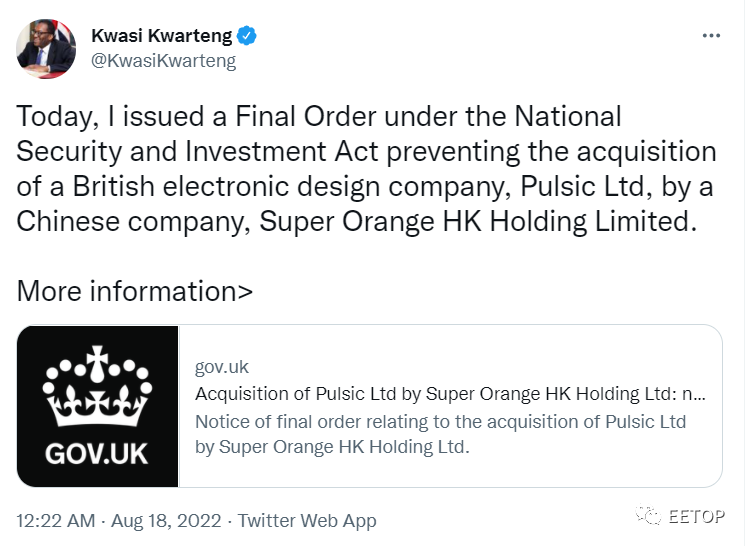Click the EETOP watermark text

697,518
